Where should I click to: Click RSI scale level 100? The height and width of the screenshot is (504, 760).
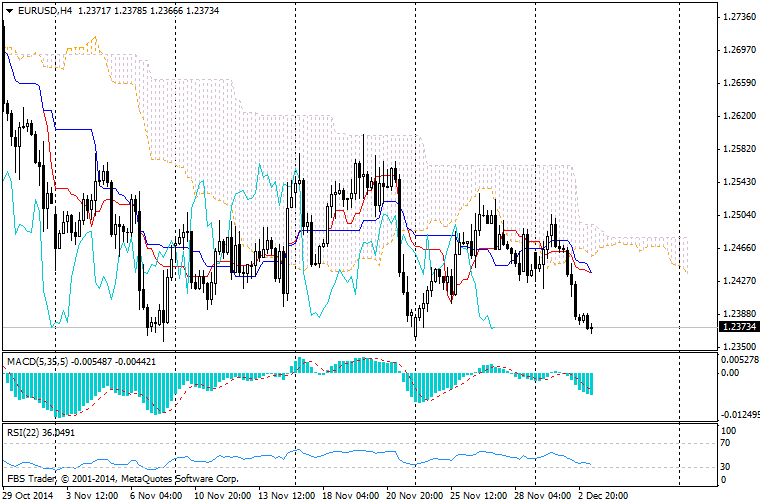point(728,430)
